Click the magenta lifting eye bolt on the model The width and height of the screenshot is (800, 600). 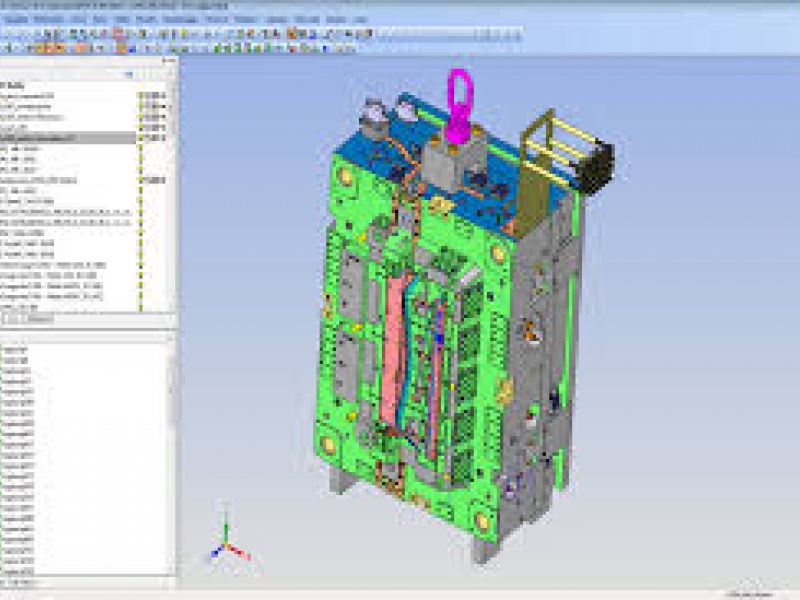coord(459,107)
